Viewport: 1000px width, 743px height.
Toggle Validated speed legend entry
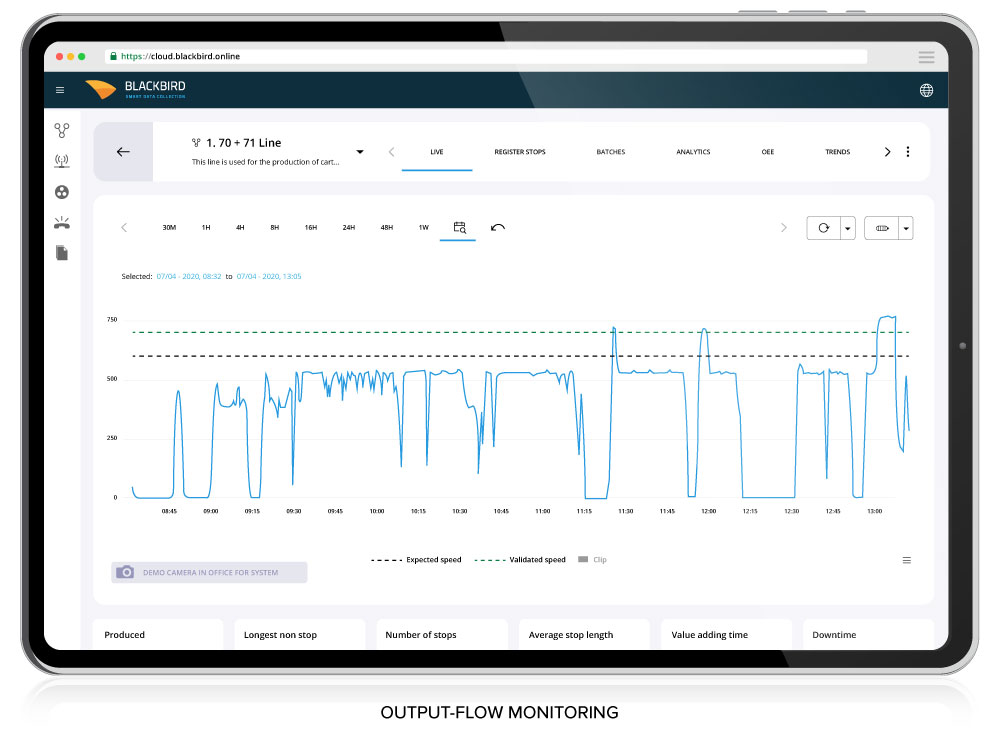pos(520,559)
